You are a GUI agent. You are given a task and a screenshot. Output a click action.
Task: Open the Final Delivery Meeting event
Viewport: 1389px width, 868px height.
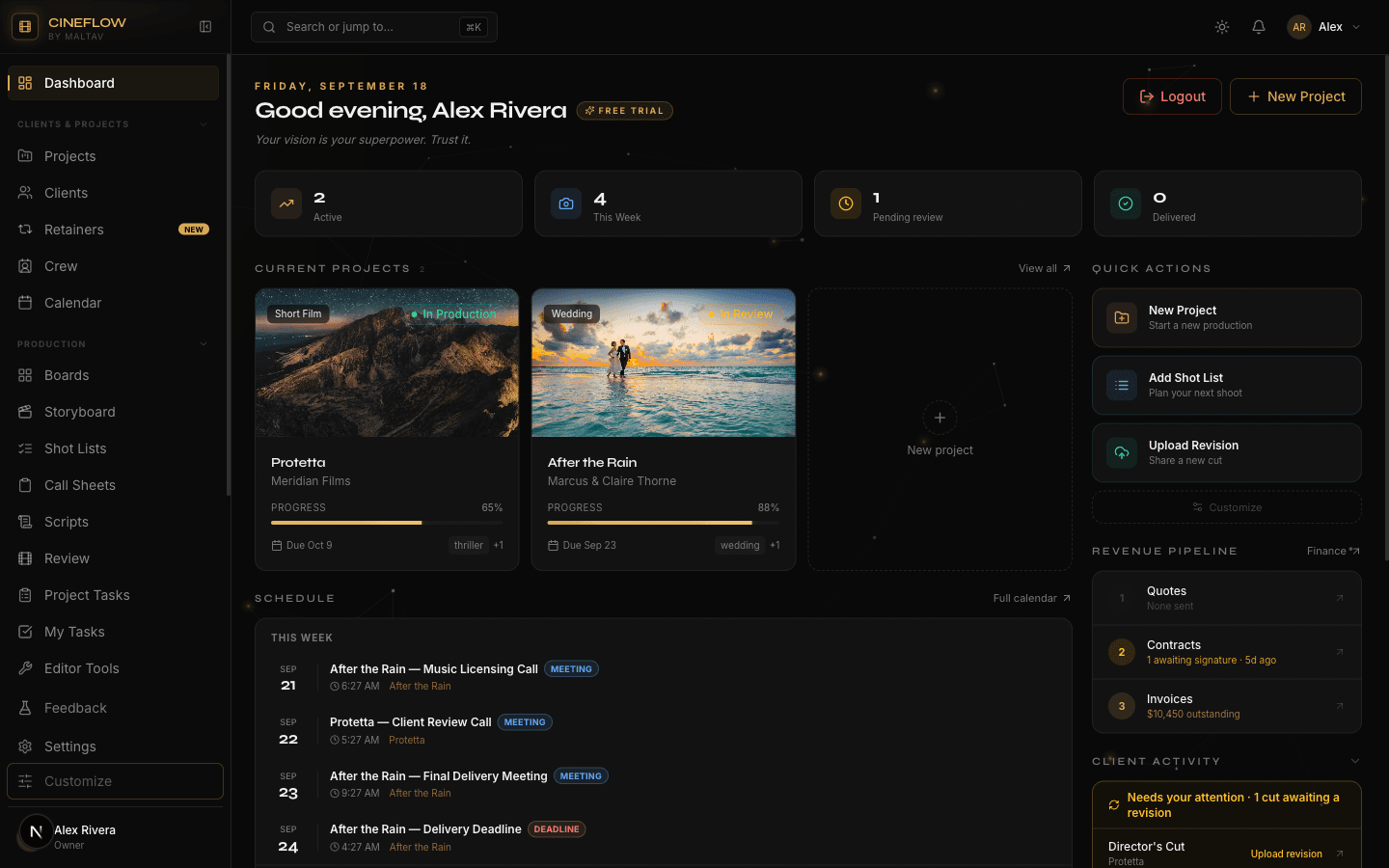tap(664, 784)
